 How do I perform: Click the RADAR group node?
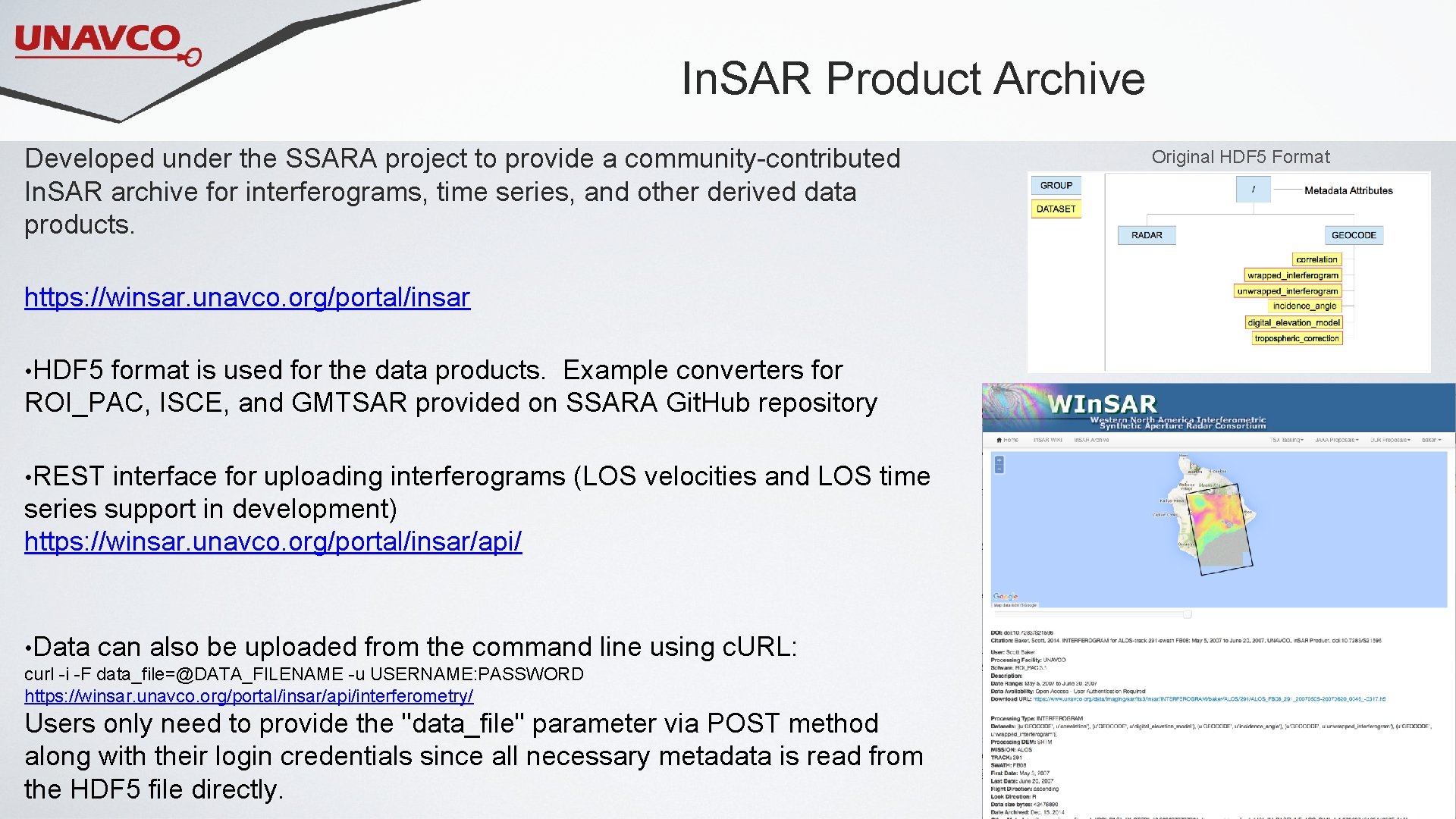(x=1147, y=235)
